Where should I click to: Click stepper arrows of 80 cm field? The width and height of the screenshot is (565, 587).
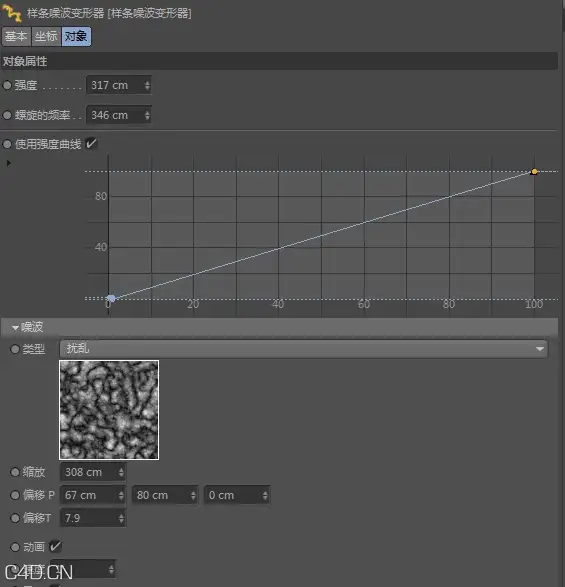coord(193,495)
